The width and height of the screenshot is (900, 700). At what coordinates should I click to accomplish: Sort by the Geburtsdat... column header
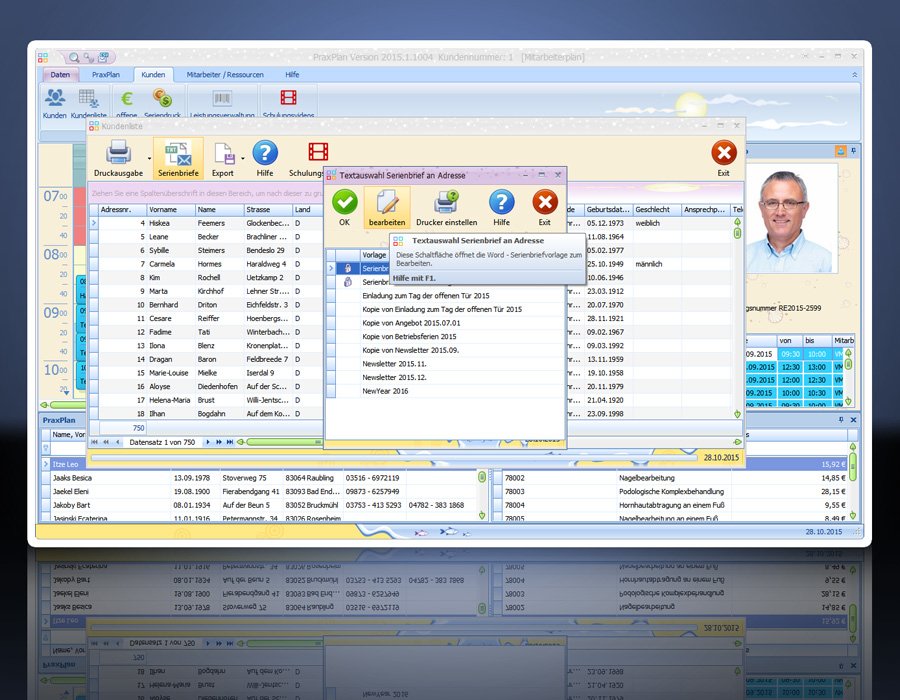click(x=608, y=209)
